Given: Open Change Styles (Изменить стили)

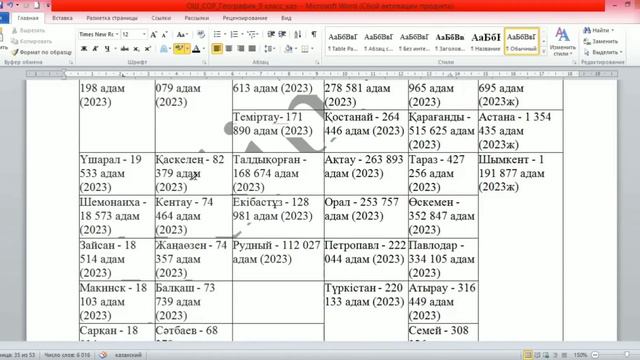Looking at the screenshot, I should (562, 42).
